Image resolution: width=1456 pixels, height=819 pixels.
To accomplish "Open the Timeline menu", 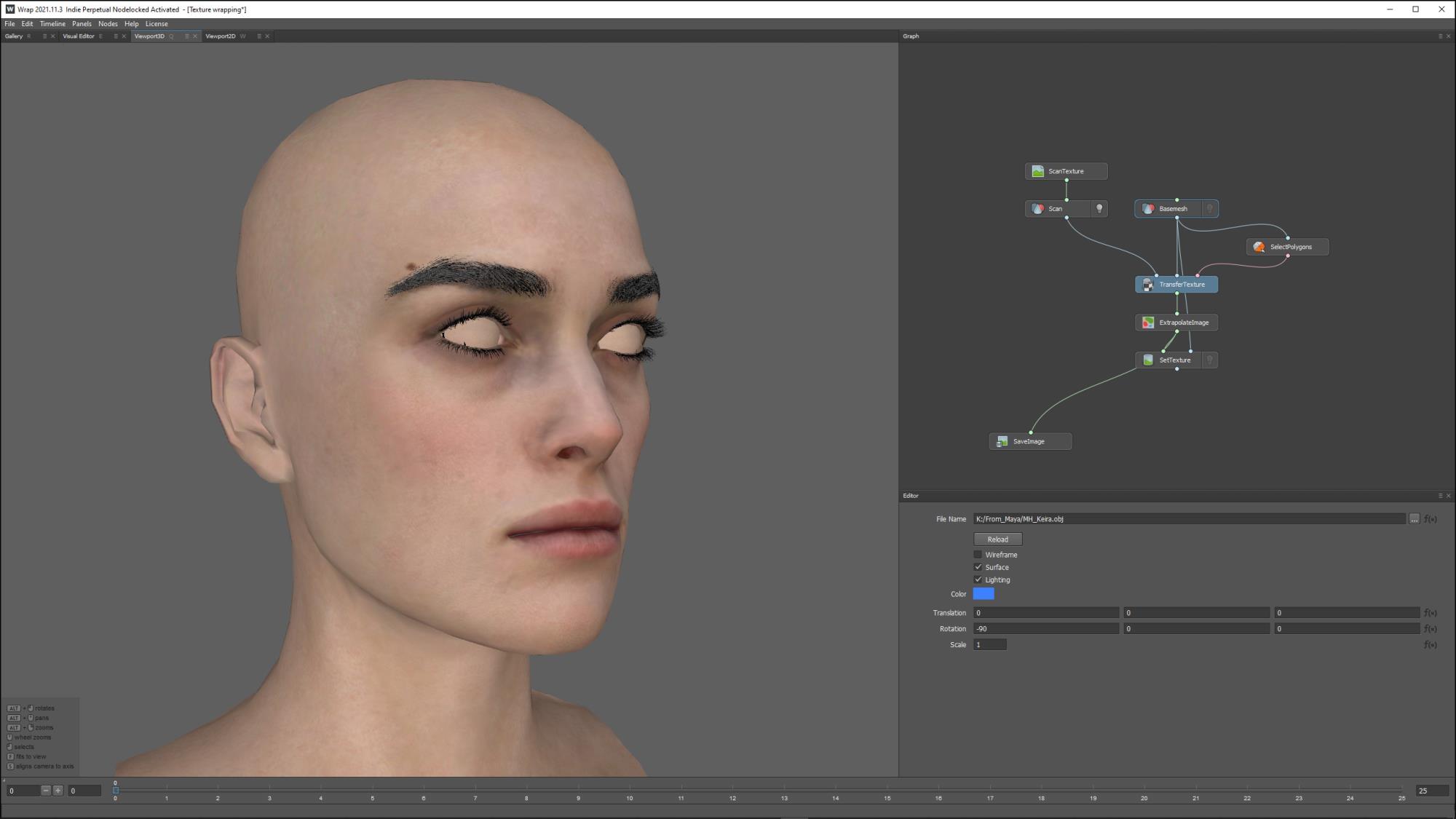I will point(52,24).
